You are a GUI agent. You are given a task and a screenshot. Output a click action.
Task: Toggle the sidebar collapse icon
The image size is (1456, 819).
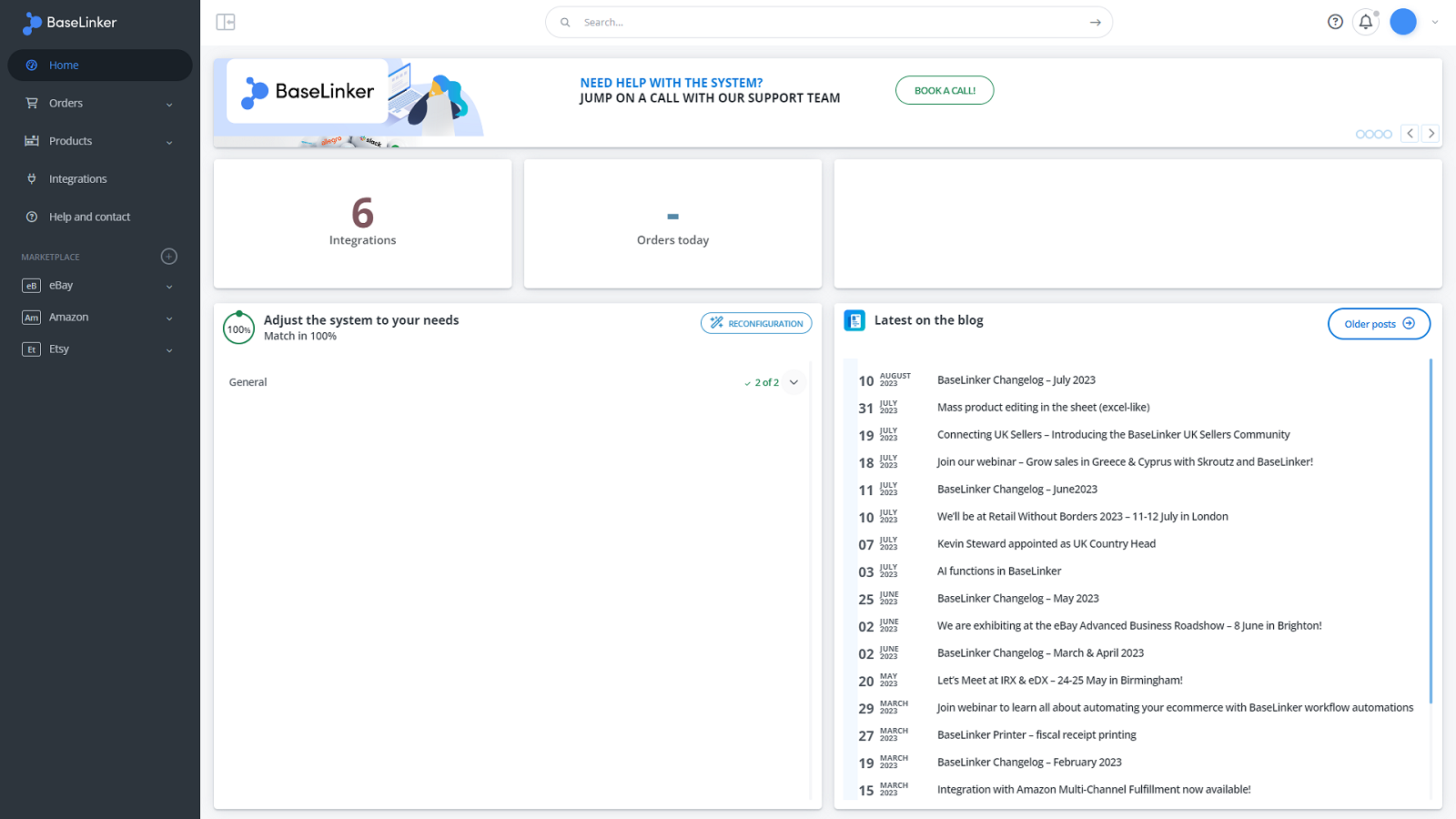(226, 22)
